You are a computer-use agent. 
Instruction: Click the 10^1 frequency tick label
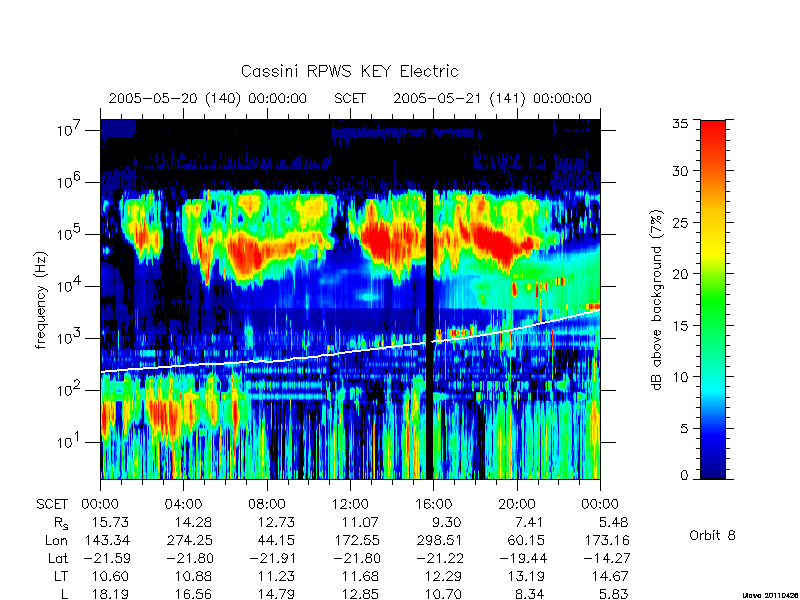68,442
